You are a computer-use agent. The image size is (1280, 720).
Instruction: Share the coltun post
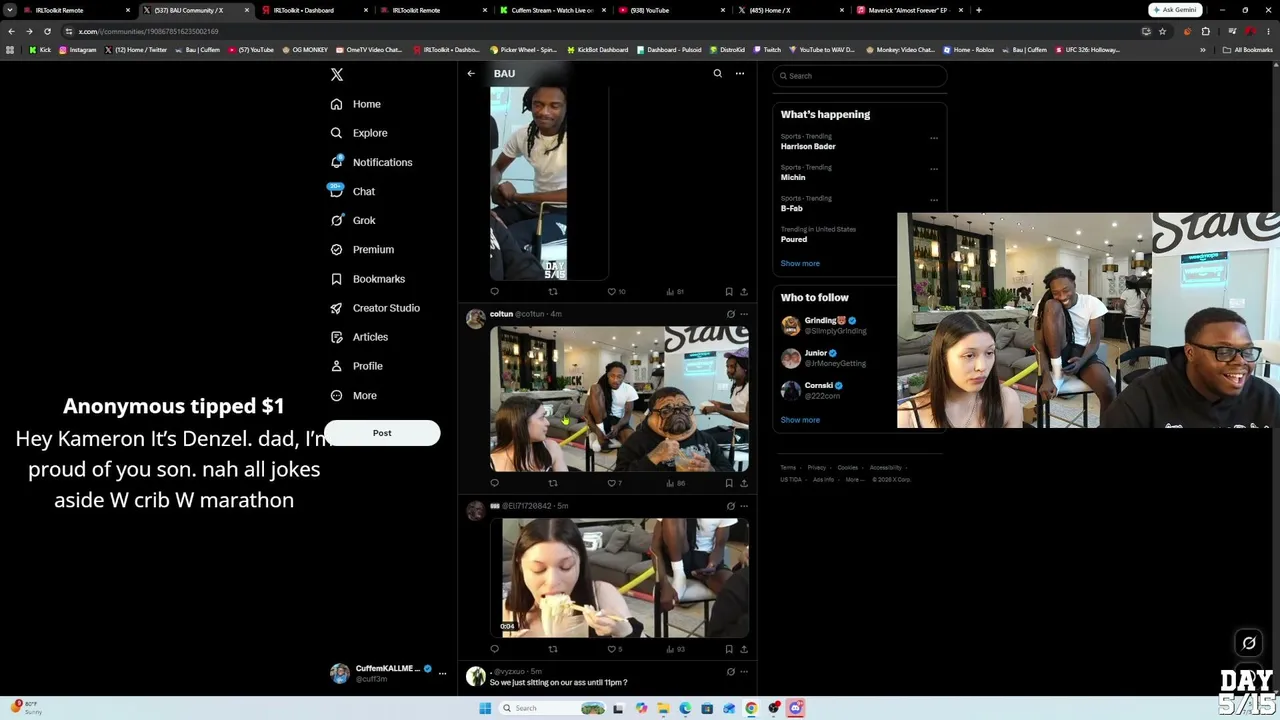point(744,483)
